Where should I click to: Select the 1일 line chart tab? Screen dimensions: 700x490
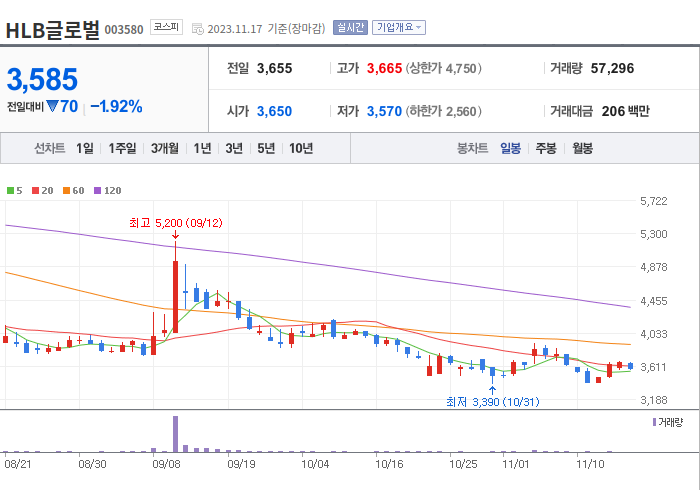(x=85, y=148)
